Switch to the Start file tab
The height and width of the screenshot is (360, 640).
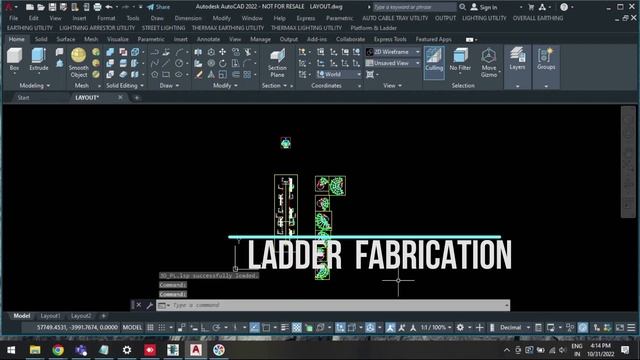[x=23, y=98]
